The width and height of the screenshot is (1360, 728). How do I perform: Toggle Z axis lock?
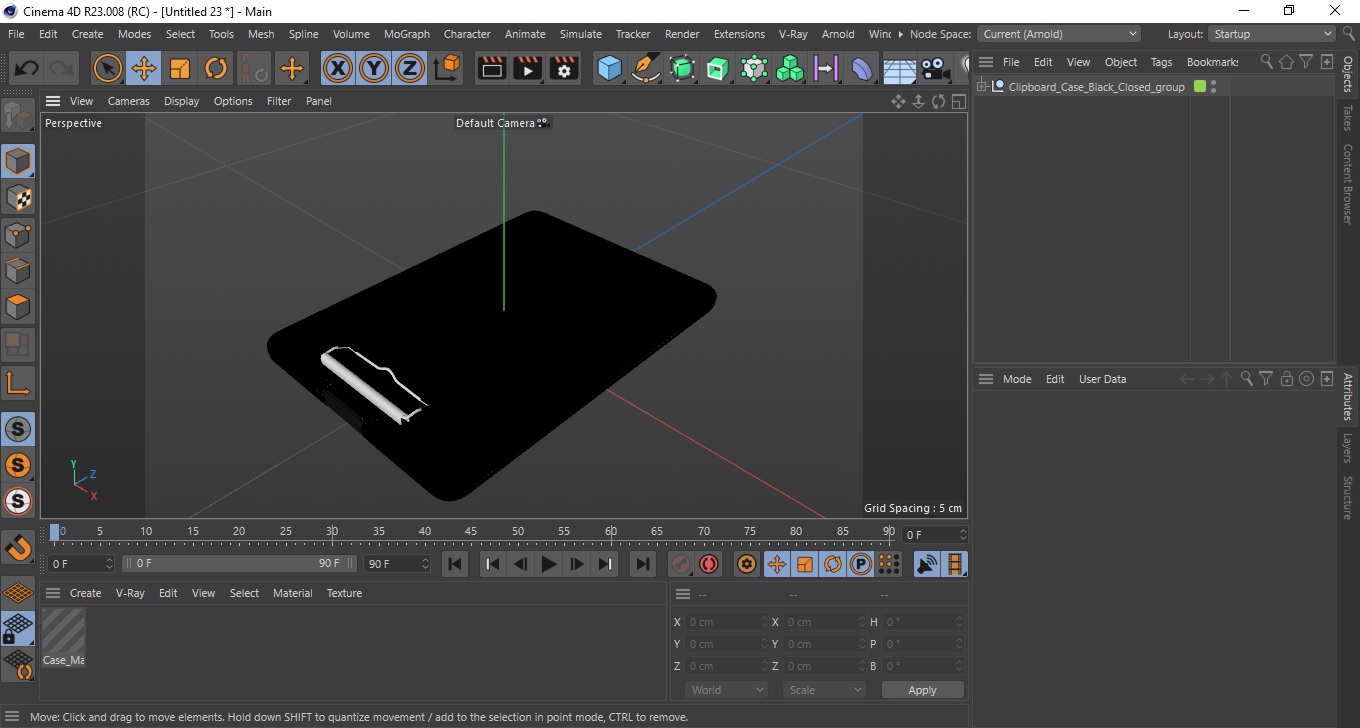coord(410,68)
